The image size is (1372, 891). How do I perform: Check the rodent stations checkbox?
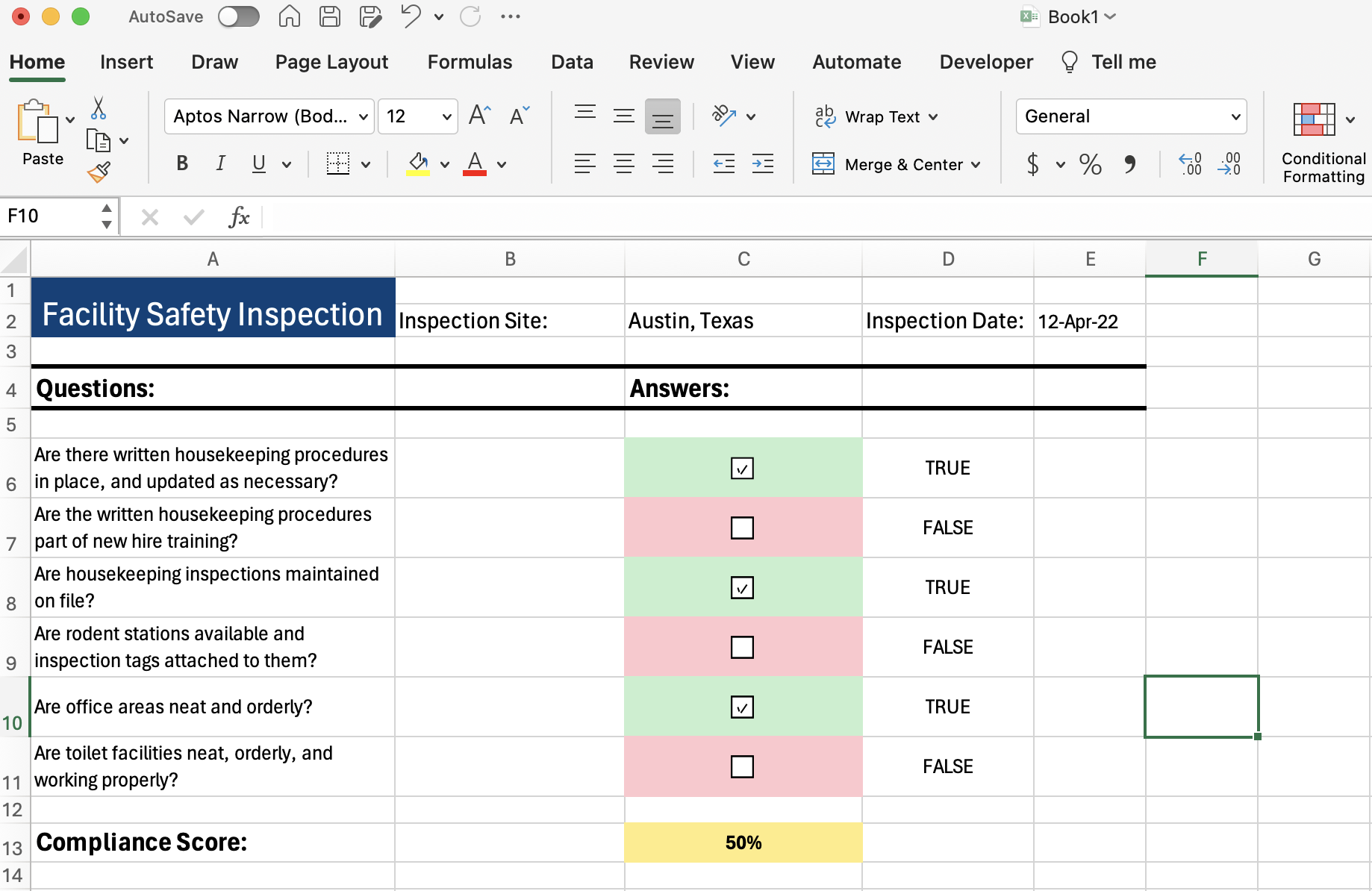pyautogui.click(x=743, y=647)
